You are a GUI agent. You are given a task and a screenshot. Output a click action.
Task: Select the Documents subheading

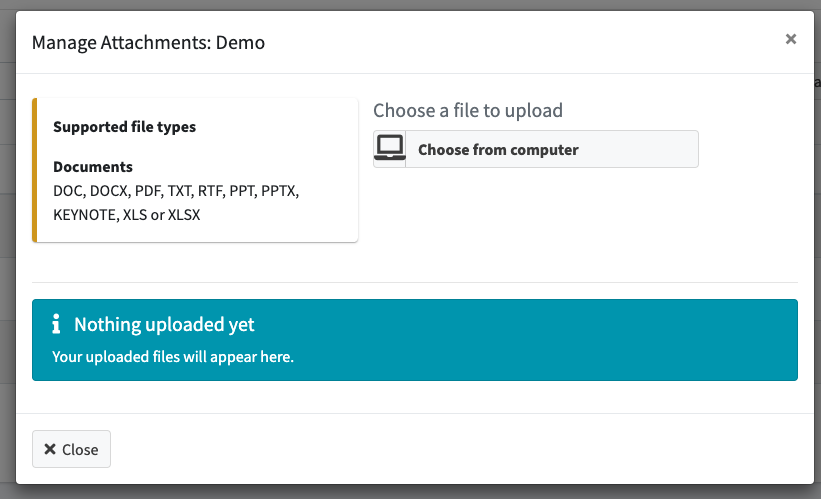[x=93, y=167]
